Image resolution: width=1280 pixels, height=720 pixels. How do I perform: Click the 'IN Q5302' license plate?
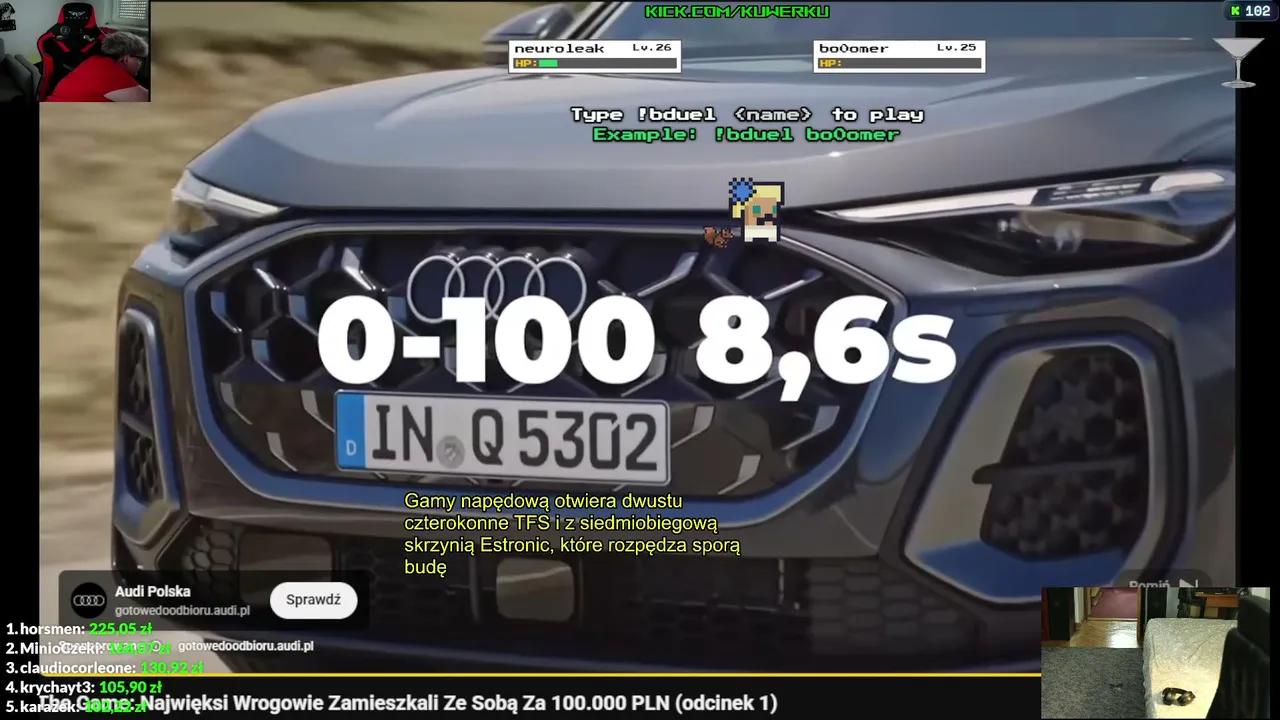[502, 438]
